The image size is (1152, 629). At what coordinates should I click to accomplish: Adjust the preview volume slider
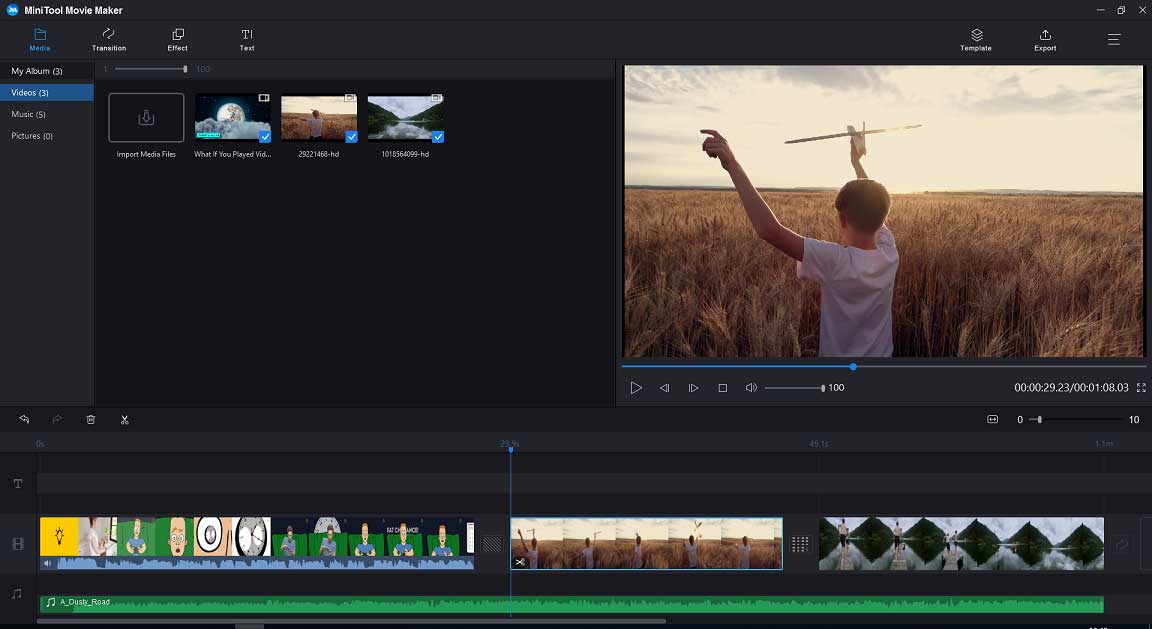[795, 388]
